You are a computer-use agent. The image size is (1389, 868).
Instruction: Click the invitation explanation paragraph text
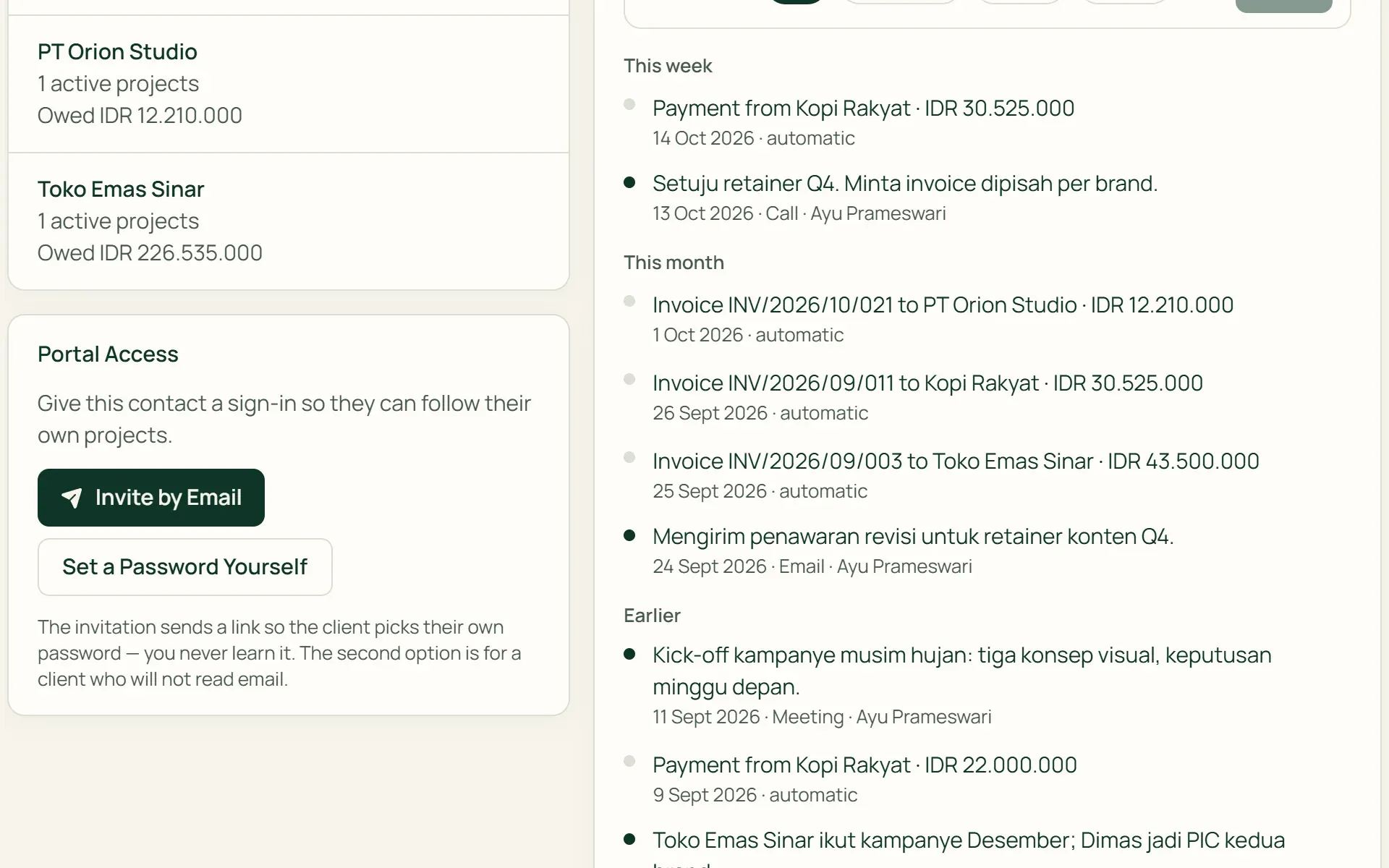pos(279,653)
